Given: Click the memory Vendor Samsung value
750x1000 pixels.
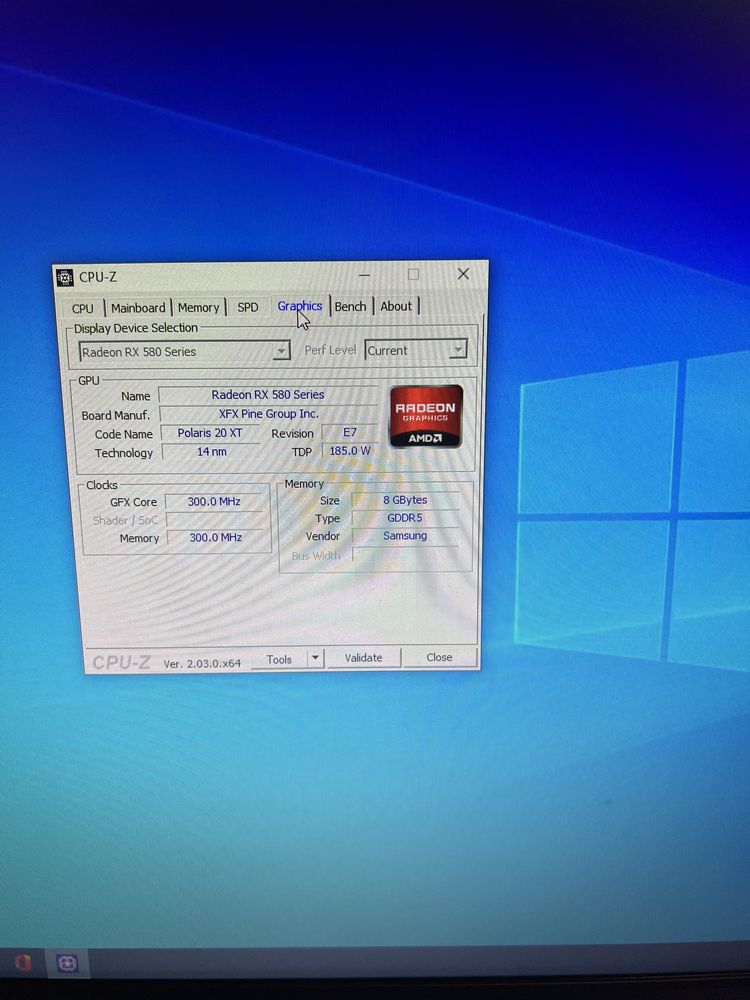Looking at the screenshot, I should 405,536.
